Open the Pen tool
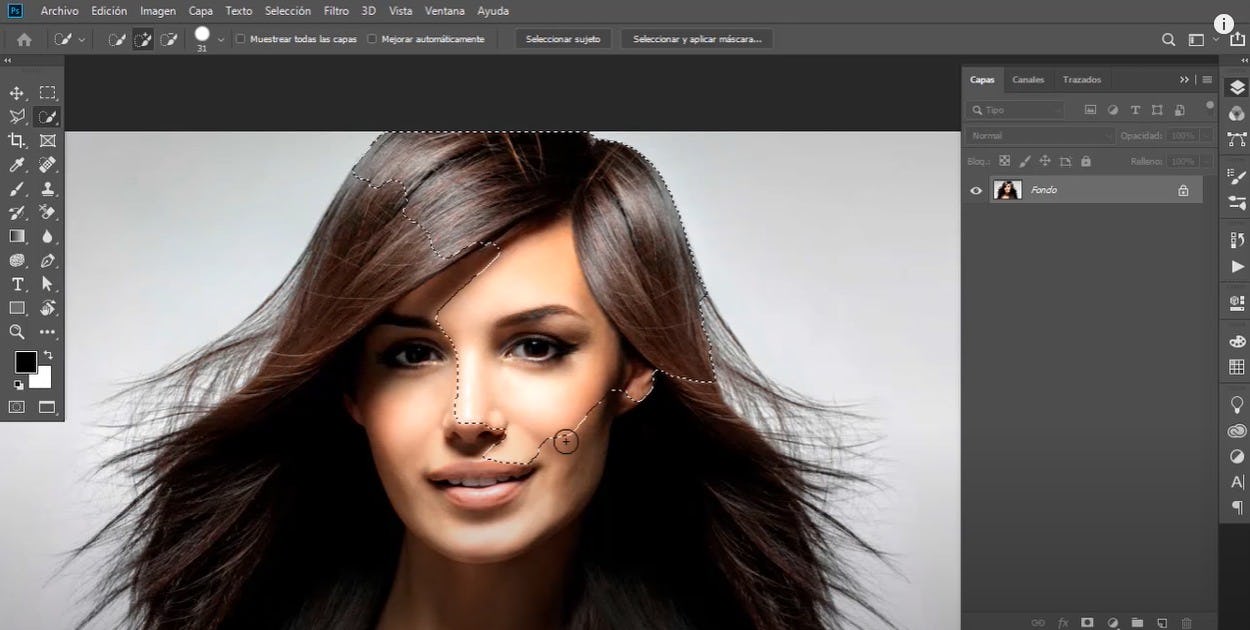The image size is (1250, 630). point(48,260)
